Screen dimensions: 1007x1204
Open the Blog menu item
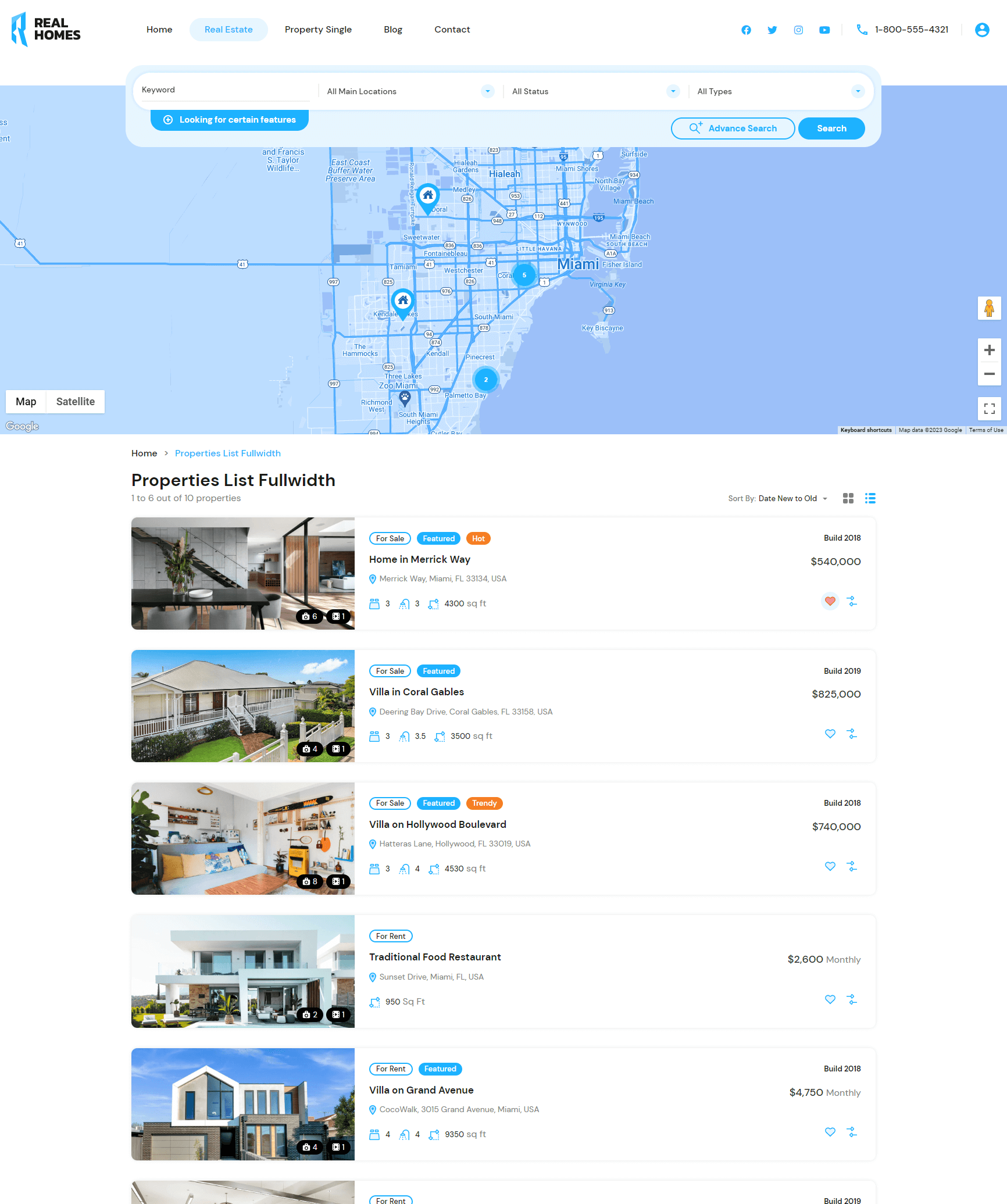click(x=393, y=30)
